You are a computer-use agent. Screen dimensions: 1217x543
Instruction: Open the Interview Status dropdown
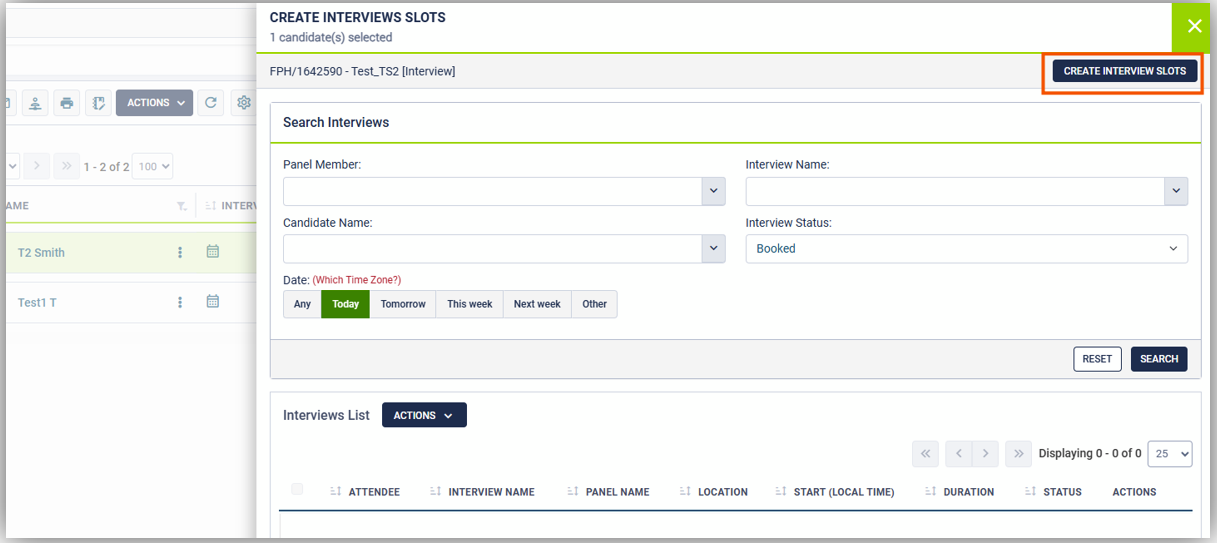click(x=966, y=249)
